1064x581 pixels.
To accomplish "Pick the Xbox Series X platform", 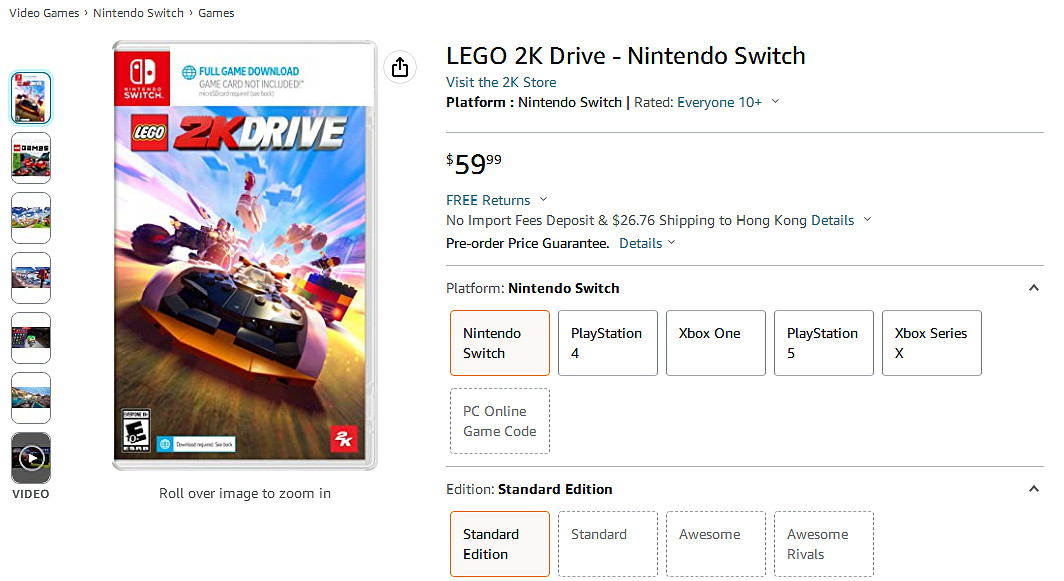I will 931,343.
